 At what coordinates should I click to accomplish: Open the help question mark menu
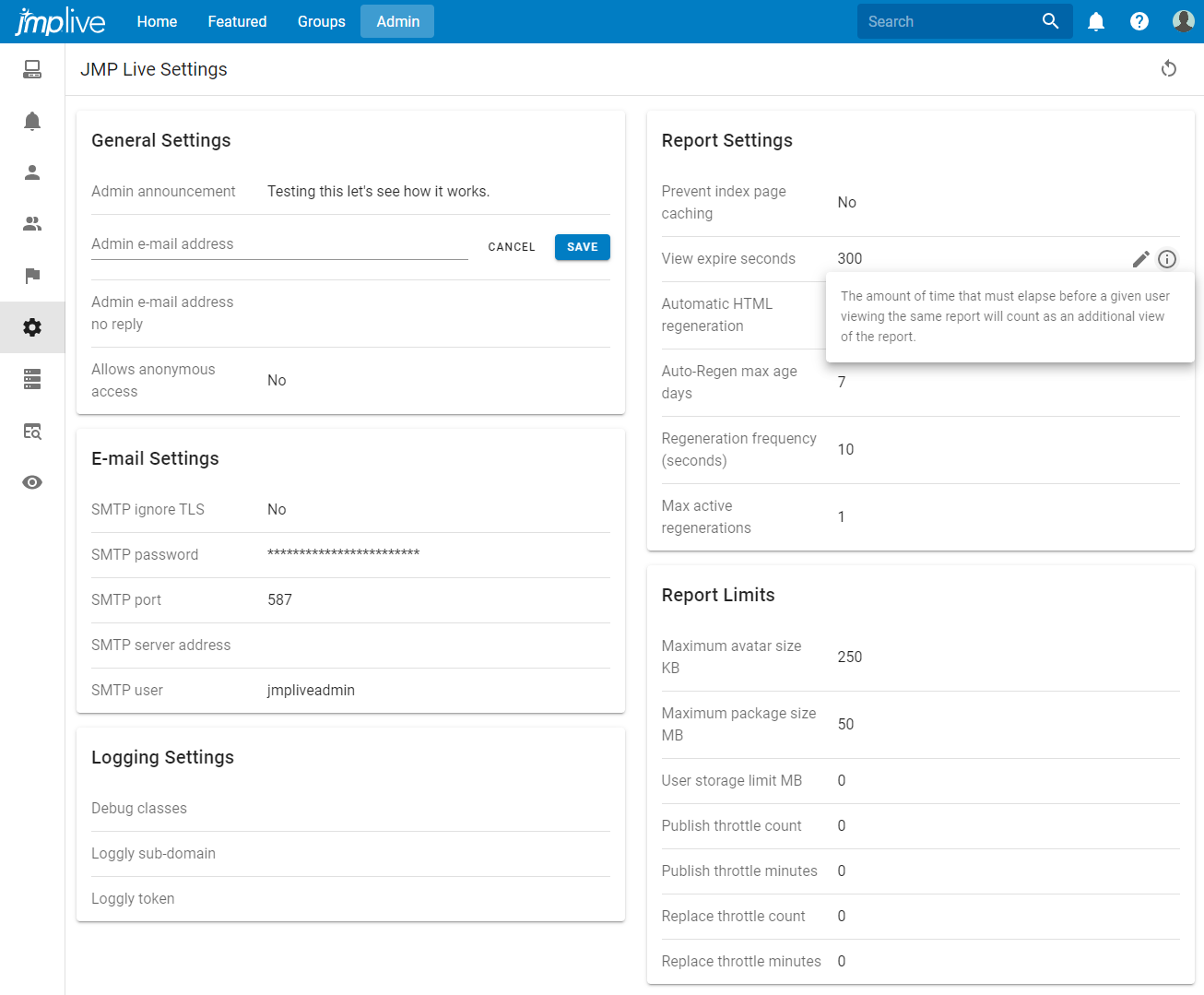1139,20
